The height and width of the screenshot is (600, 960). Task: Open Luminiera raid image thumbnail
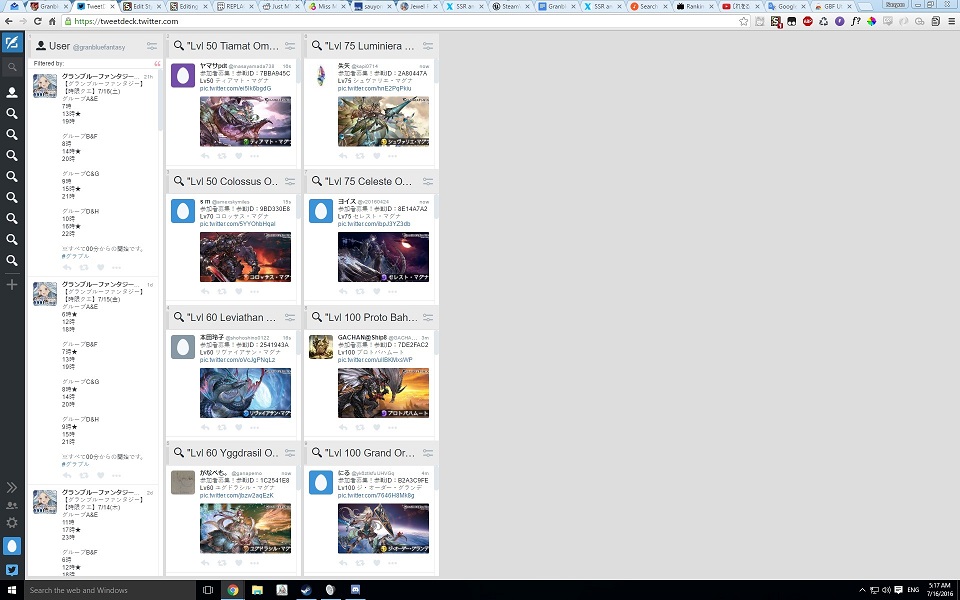point(383,121)
